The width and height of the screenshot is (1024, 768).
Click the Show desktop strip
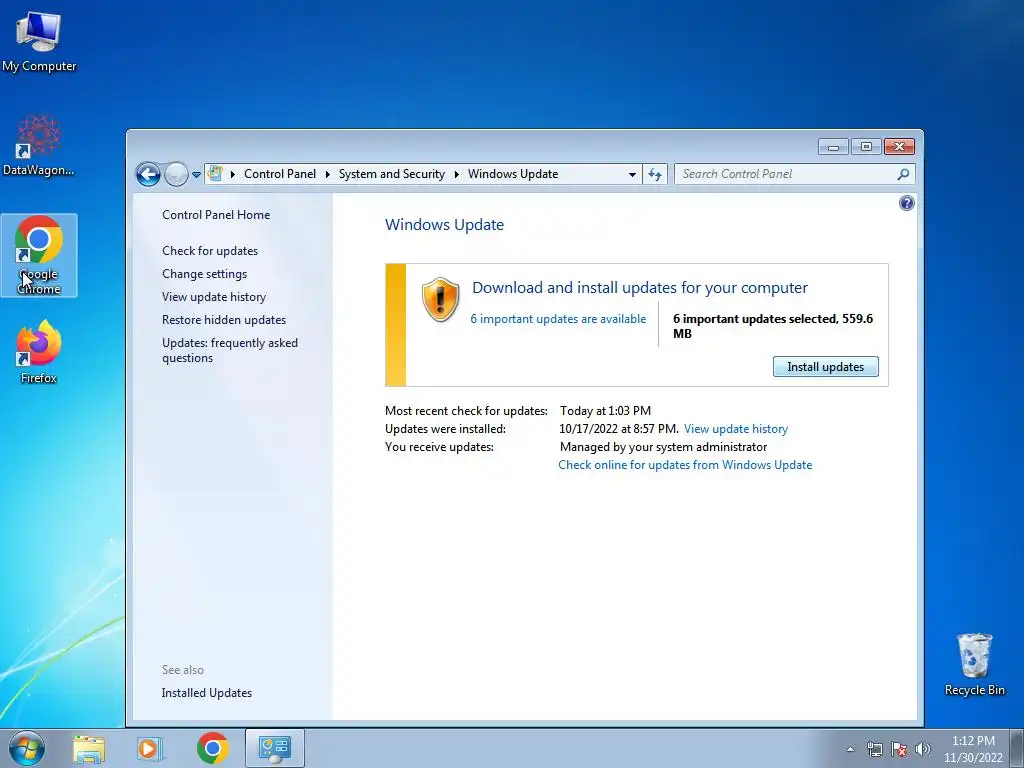click(1017, 748)
